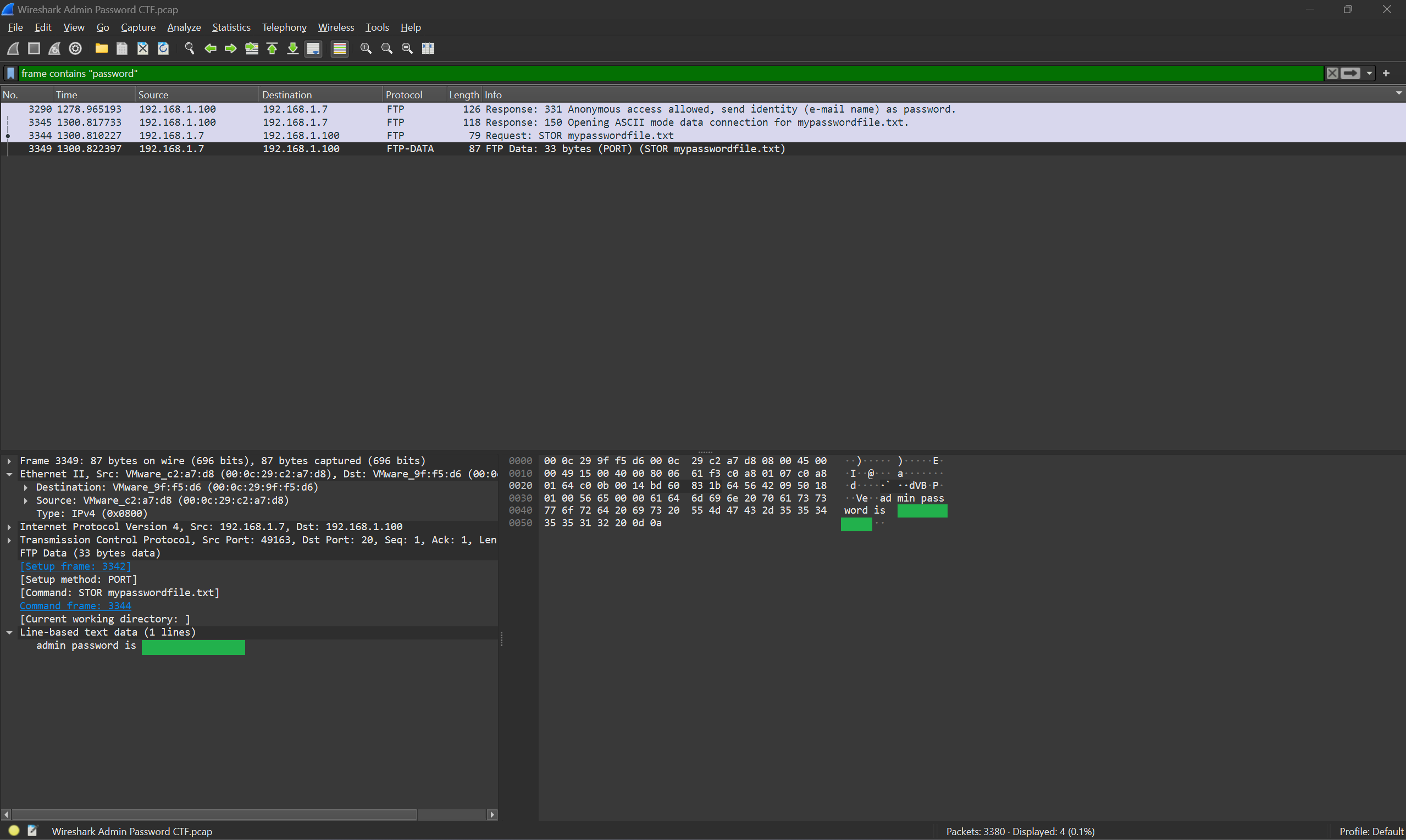Screen dimensions: 1406x840
Task: Open the File menu
Action: tap(15, 27)
